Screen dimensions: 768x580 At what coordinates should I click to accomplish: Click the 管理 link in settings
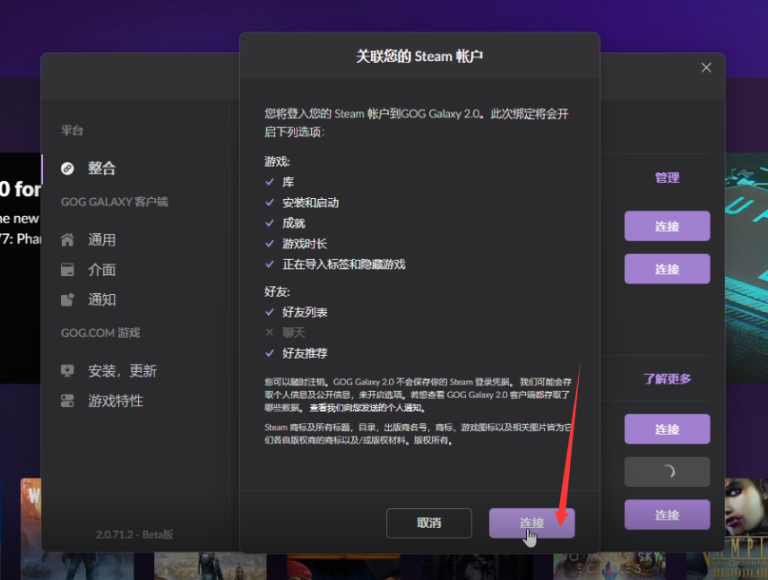[x=667, y=178]
